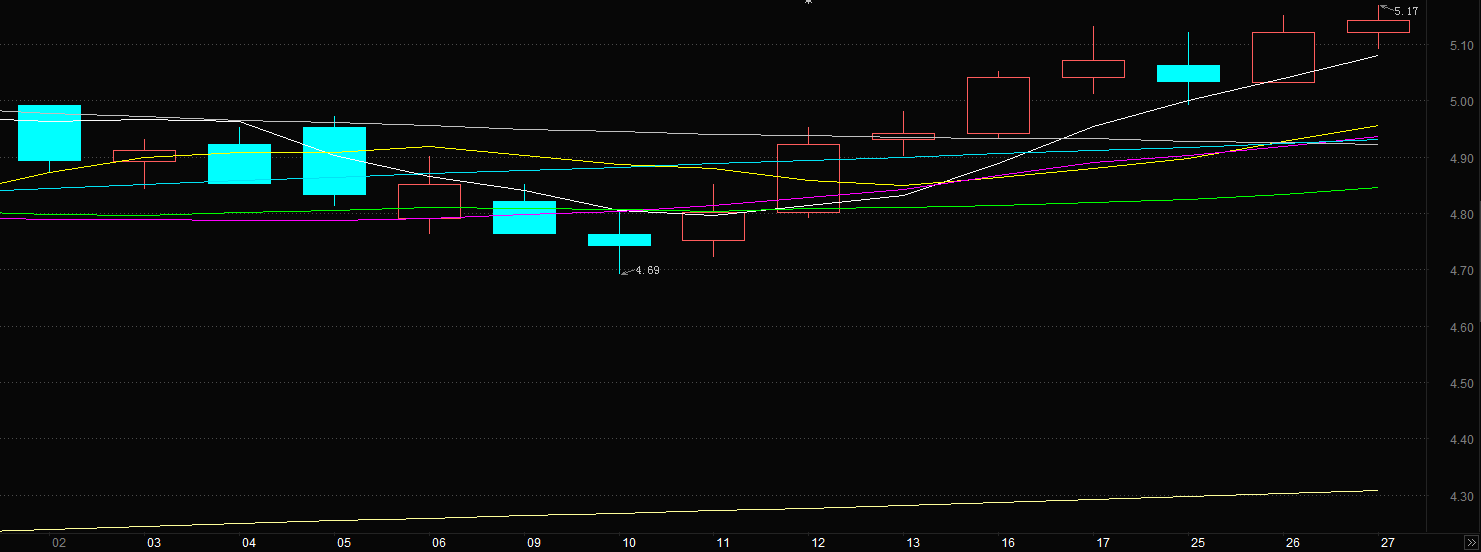This screenshot has height=552, width=1481.
Task: Click the asterisk marker at top center
Action: 808,3
